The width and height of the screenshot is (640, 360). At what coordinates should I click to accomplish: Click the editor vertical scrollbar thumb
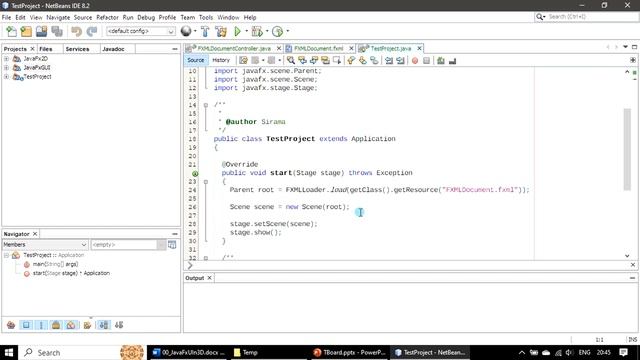627,149
